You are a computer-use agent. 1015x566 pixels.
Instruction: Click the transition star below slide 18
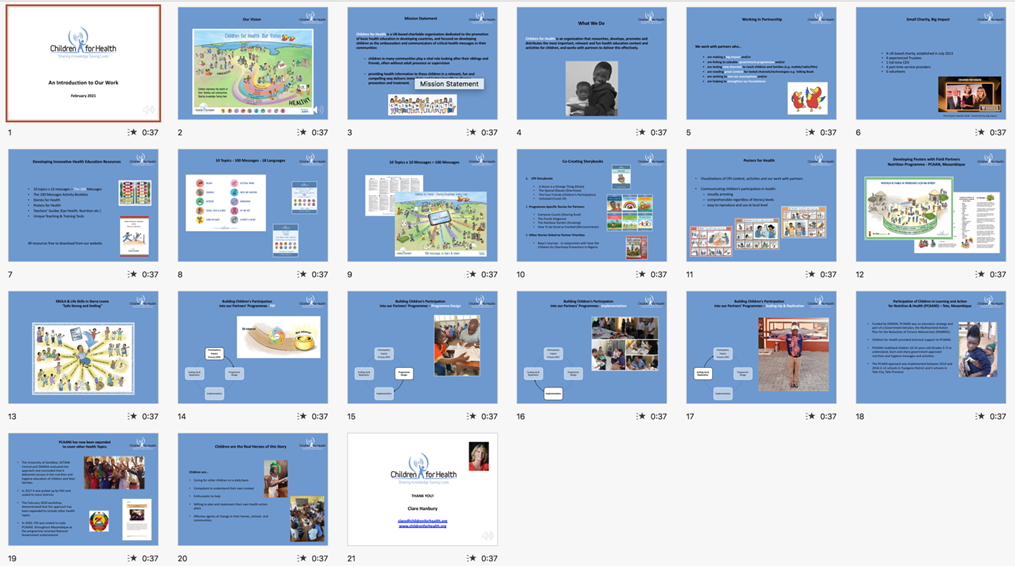[981, 416]
